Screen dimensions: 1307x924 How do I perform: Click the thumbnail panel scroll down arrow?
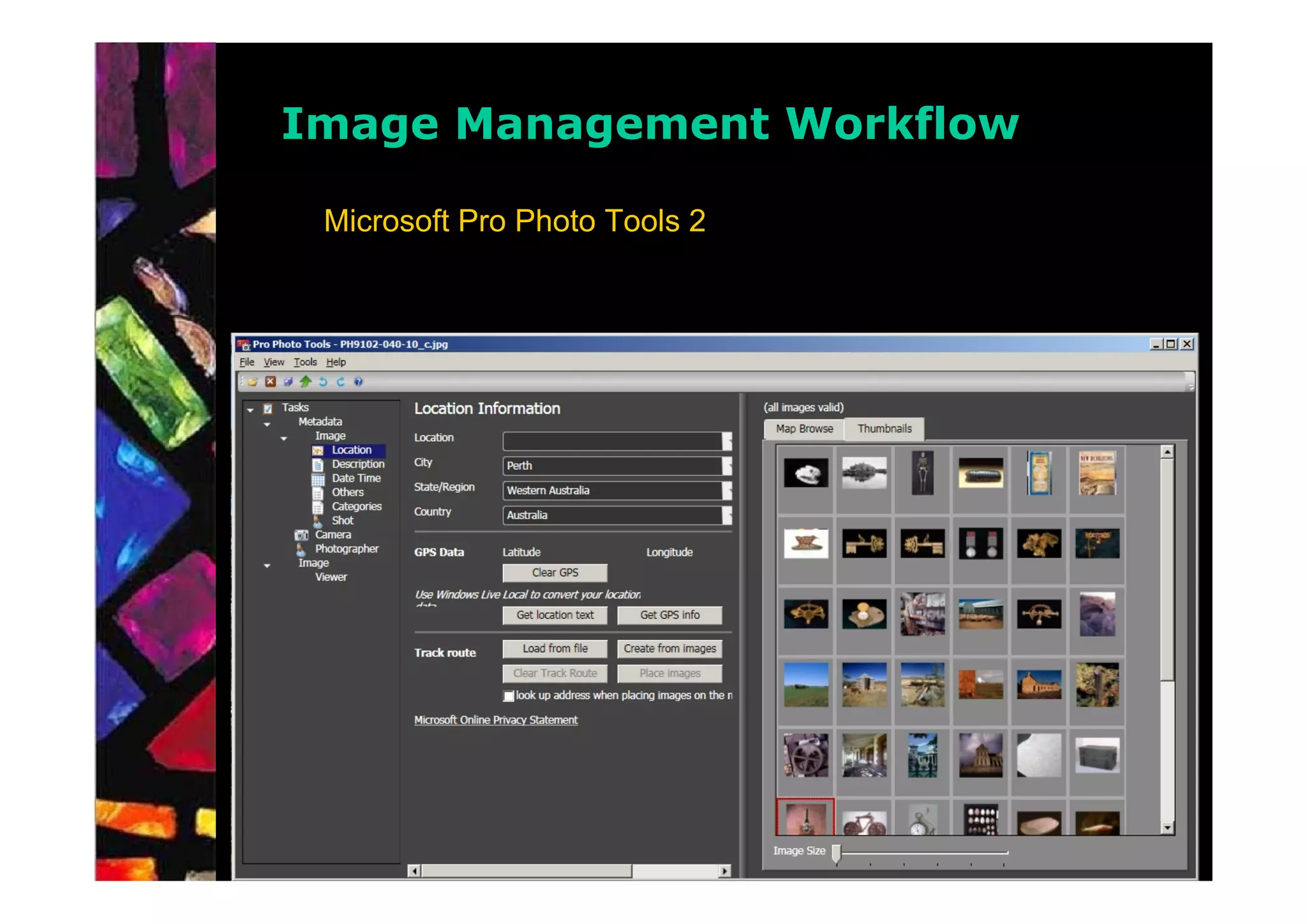coord(1167,828)
